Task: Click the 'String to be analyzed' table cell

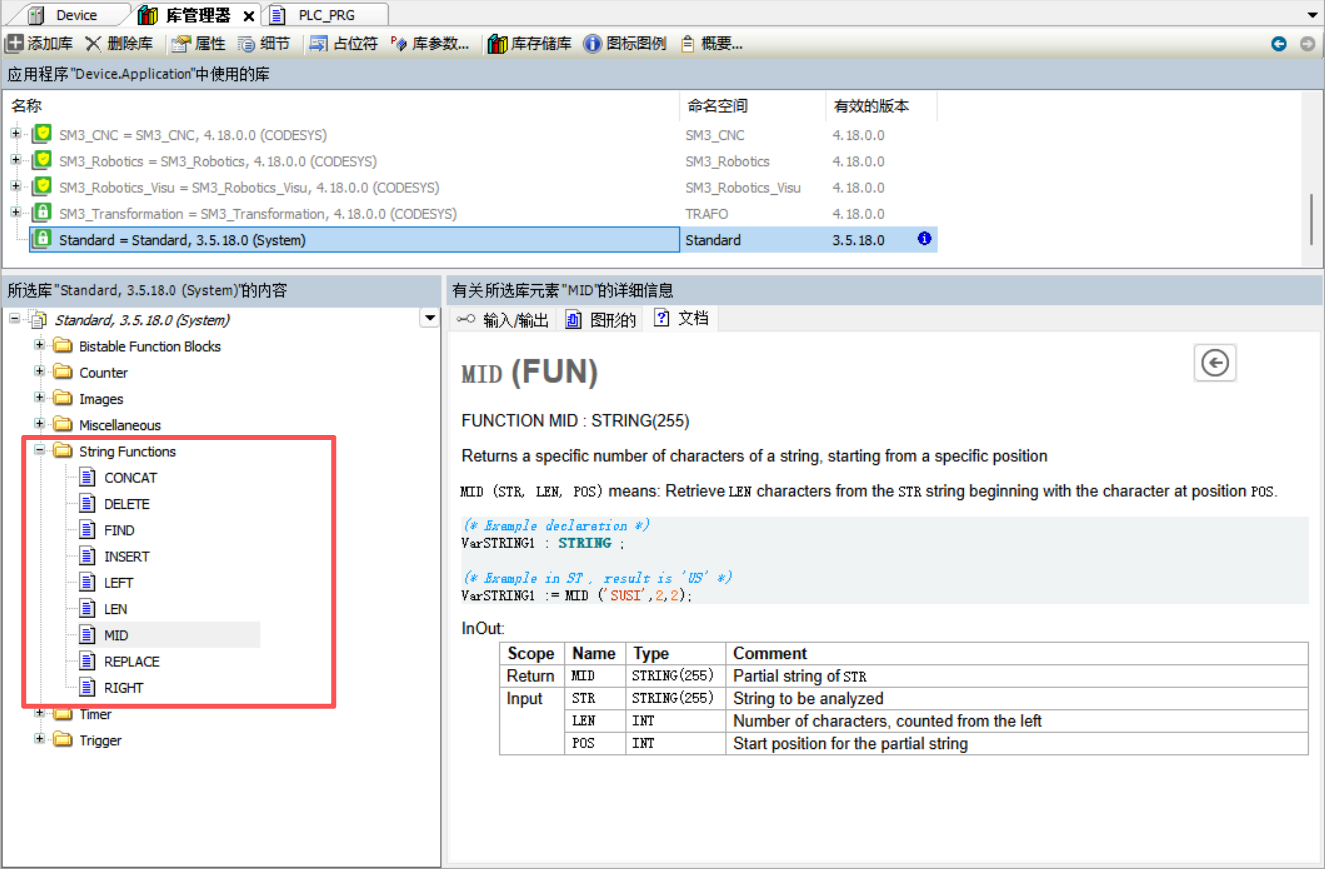Action: point(1017,698)
